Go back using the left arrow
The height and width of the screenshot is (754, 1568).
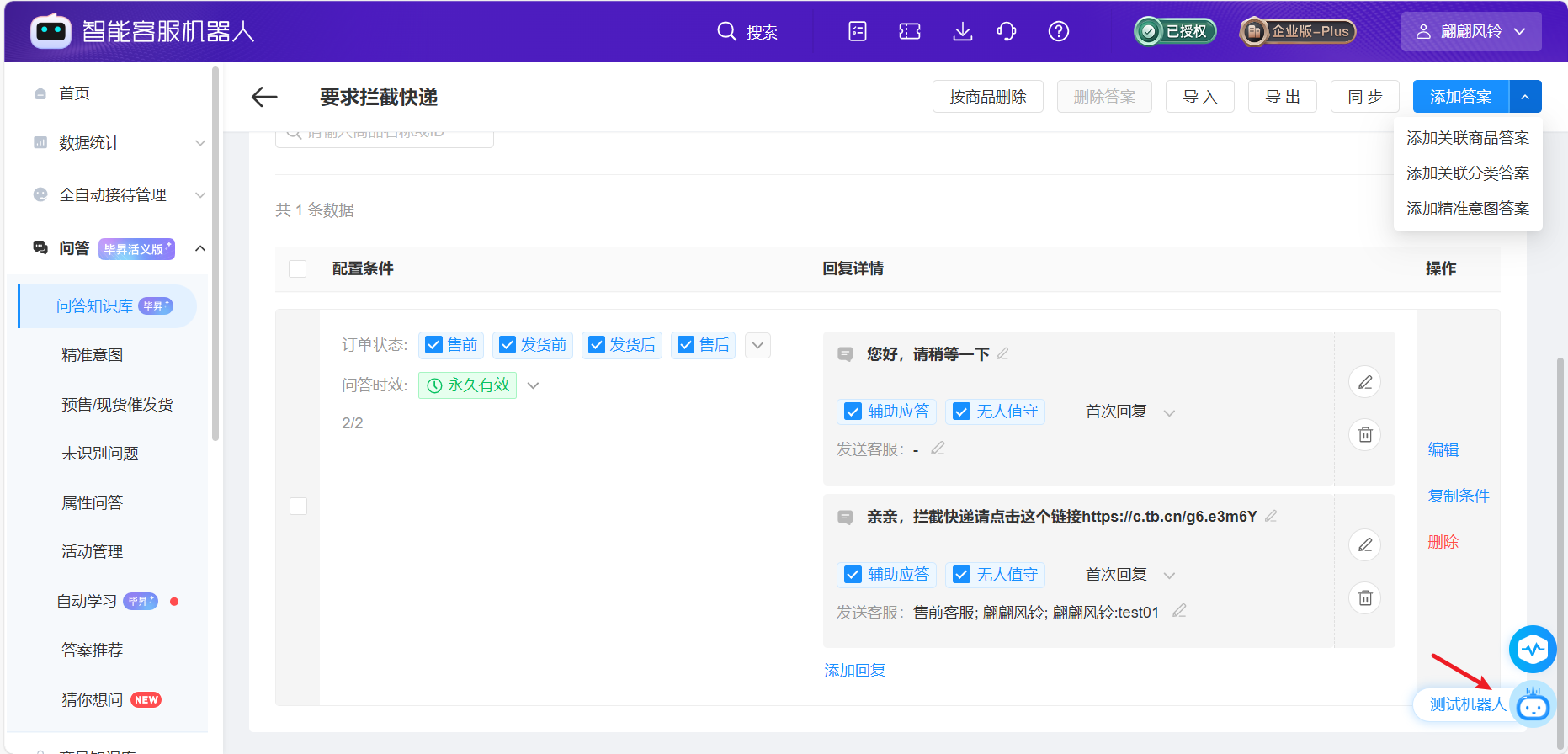(x=264, y=97)
